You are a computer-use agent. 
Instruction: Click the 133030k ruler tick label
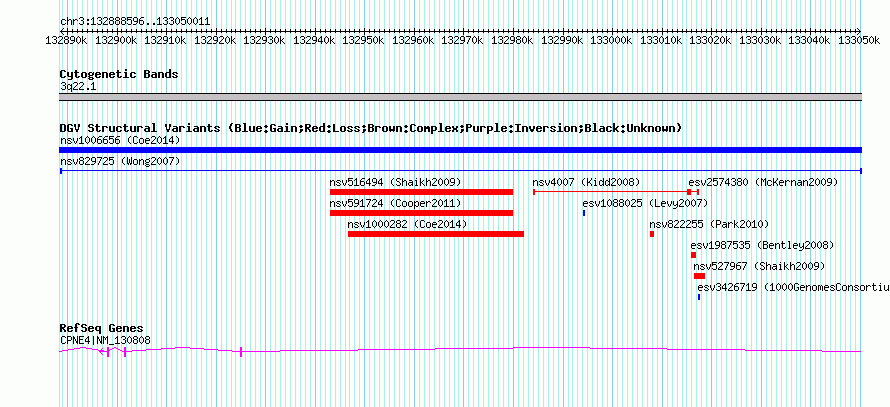click(760, 40)
